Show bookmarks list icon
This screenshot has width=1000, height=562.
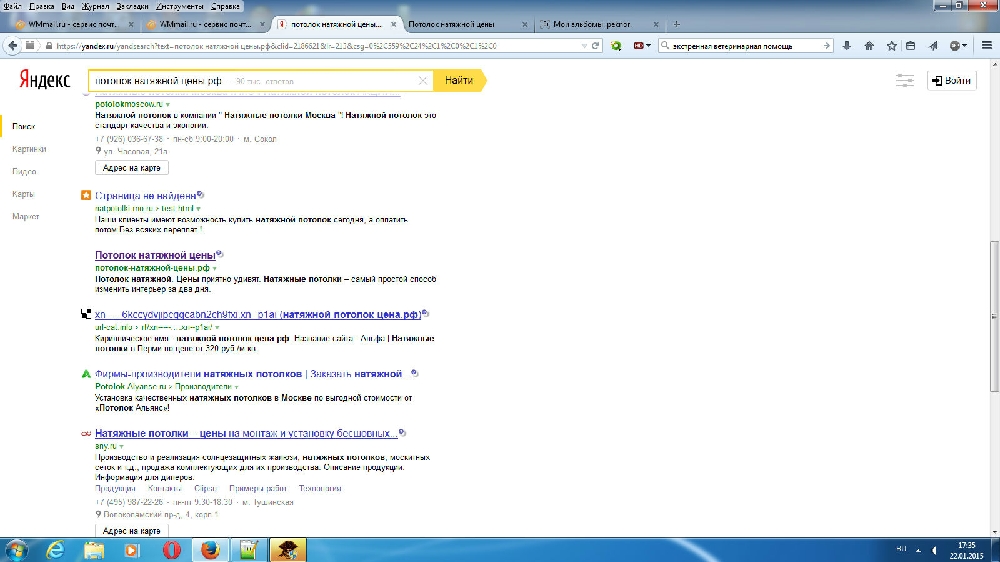point(911,46)
